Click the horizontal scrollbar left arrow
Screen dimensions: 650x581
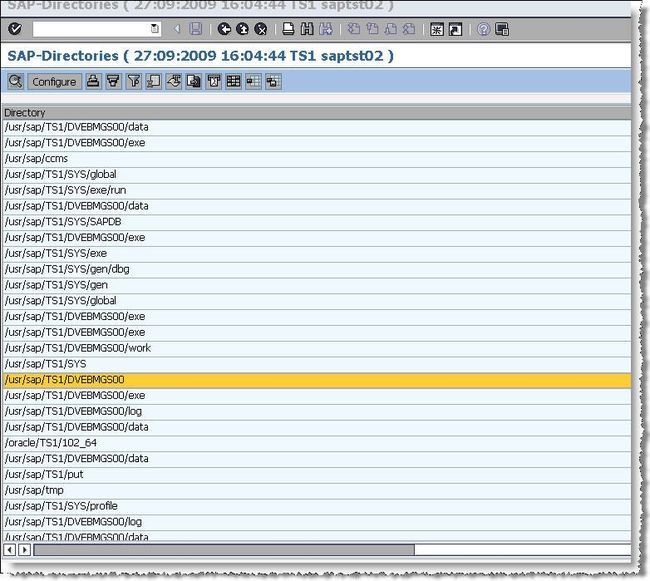click(x=10, y=550)
